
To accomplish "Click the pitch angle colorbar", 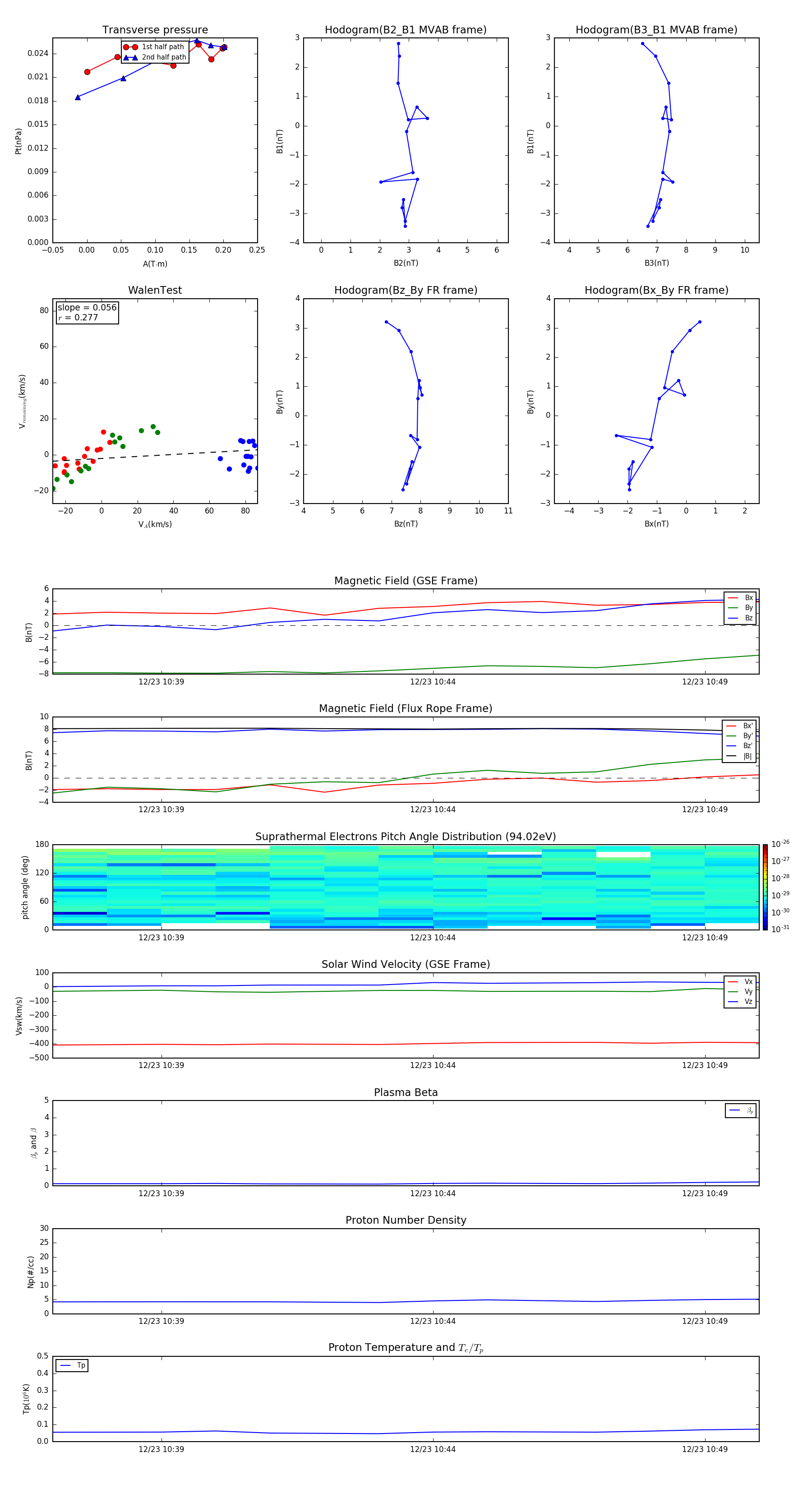I will point(765,887).
